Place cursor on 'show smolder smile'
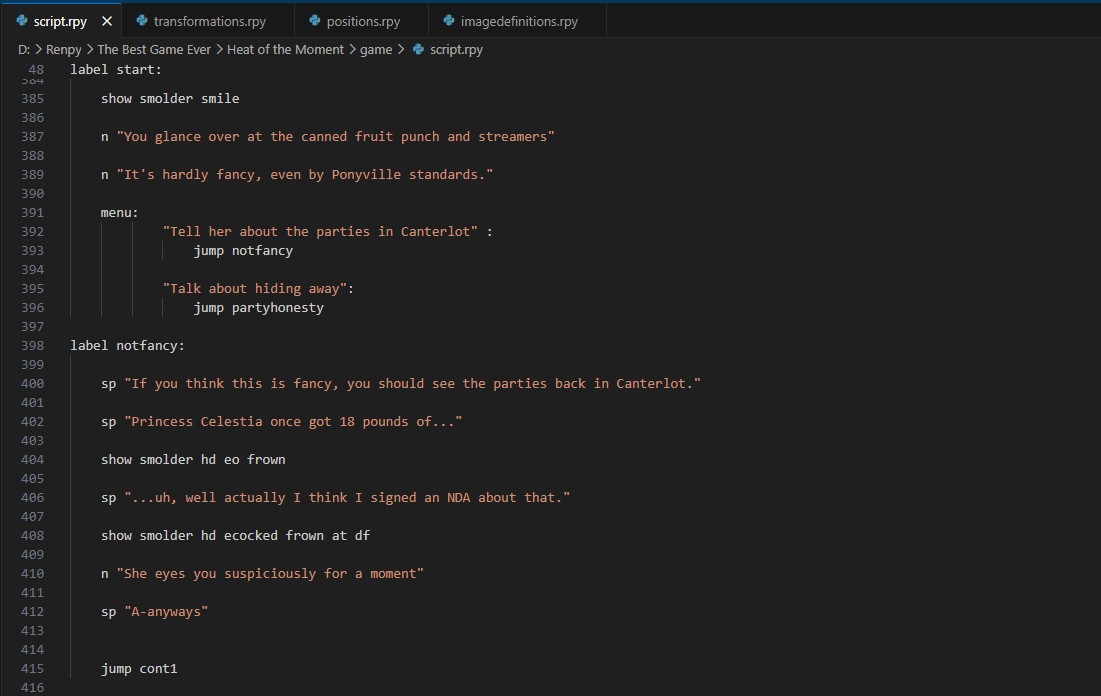This screenshot has height=696, width=1101. click(x=170, y=98)
